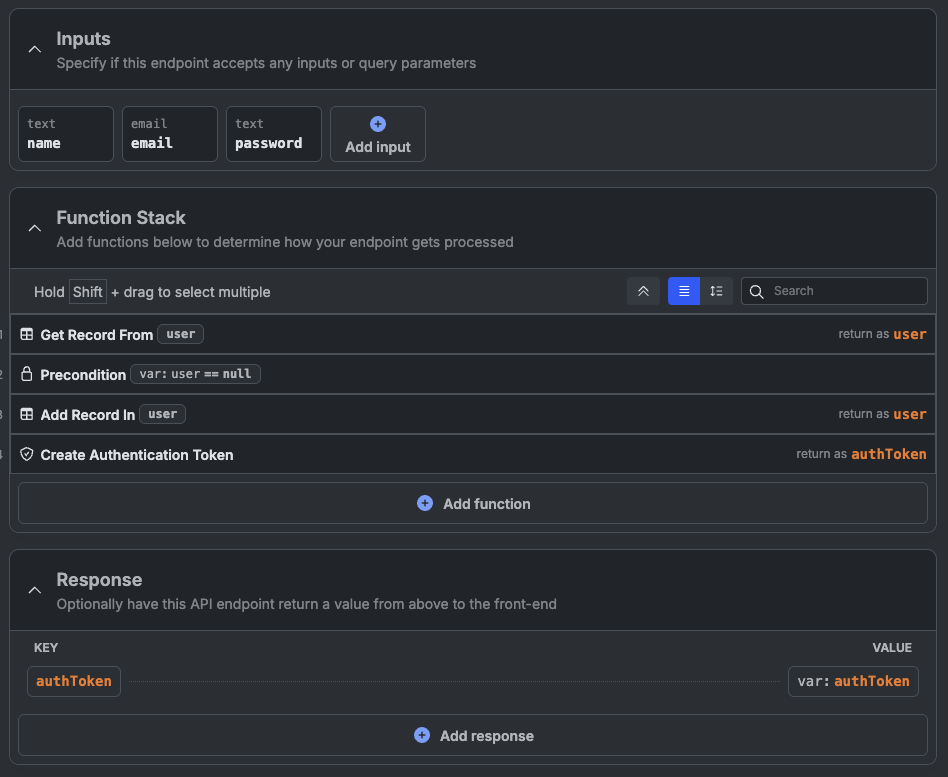
Task: Open the text name input card
Action: pos(66,134)
